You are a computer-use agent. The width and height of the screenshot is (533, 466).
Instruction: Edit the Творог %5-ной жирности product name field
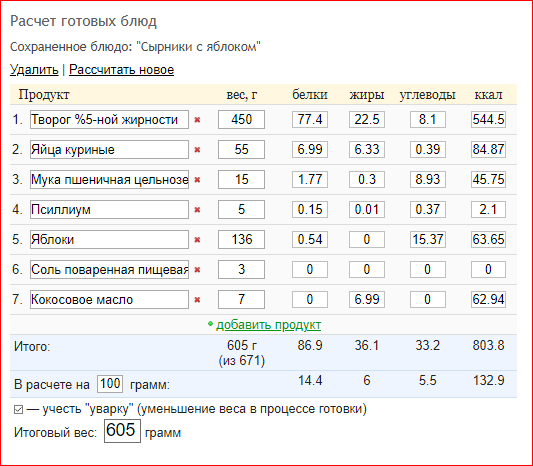tap(109, 120)
